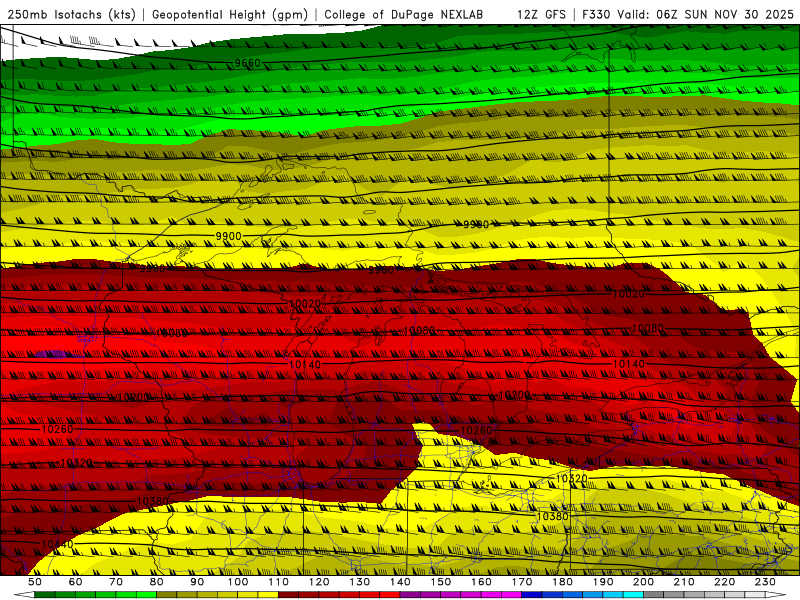Click the 50 knot scale label
The image size is (800, 600).
(x=35, y=582)
